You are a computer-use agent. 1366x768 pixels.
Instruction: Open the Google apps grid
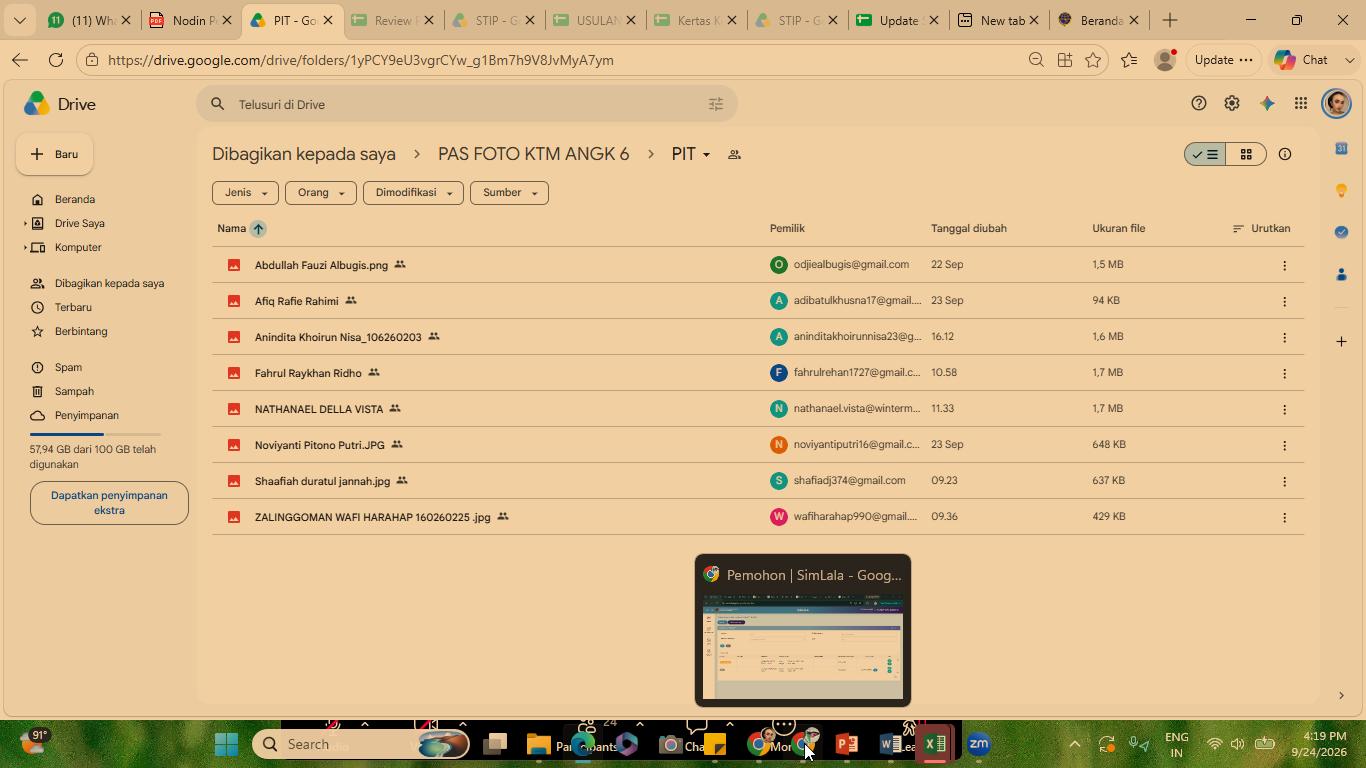[x=1301, y=104]
